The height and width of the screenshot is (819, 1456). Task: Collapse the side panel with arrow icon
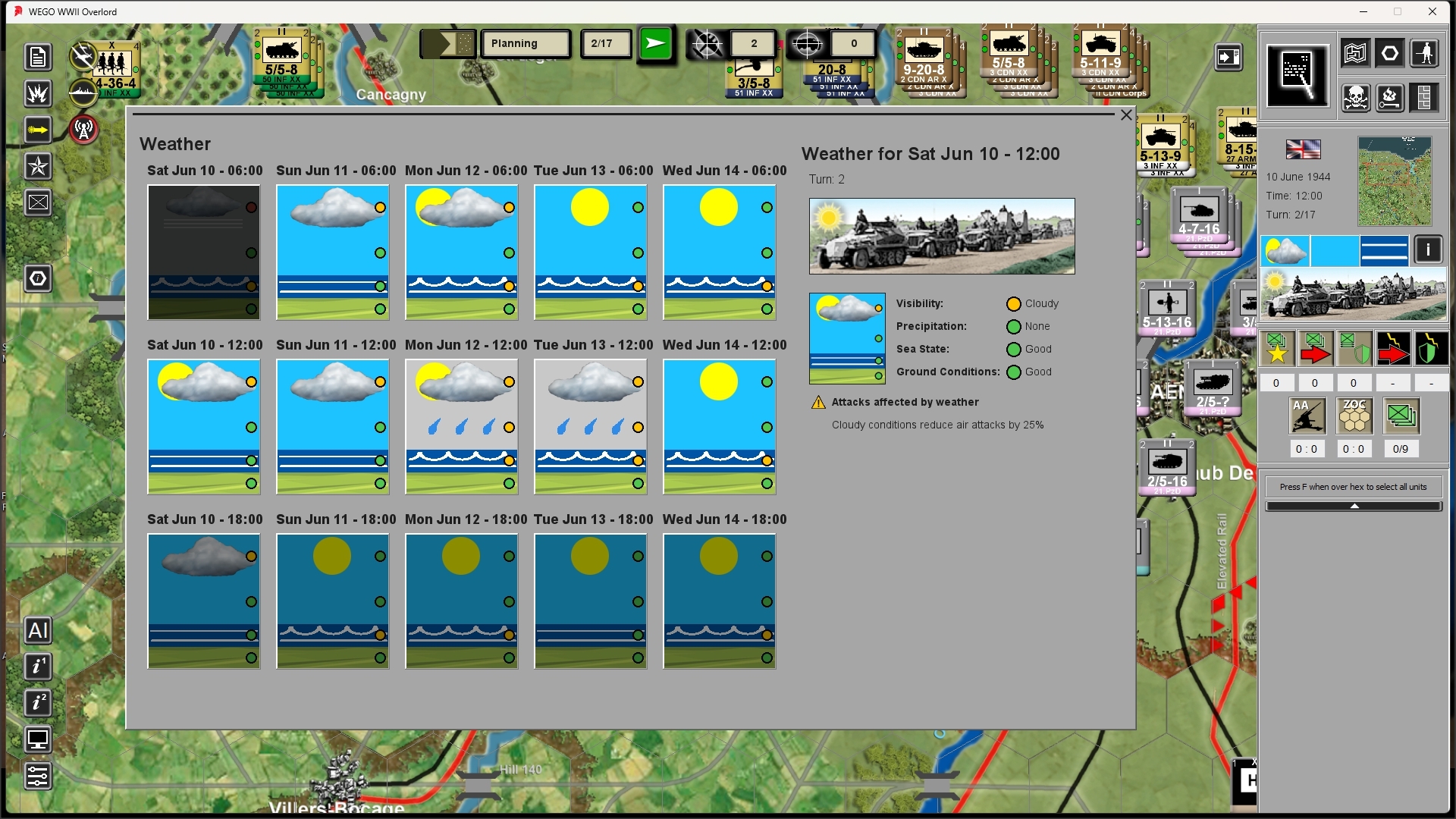1228,57
